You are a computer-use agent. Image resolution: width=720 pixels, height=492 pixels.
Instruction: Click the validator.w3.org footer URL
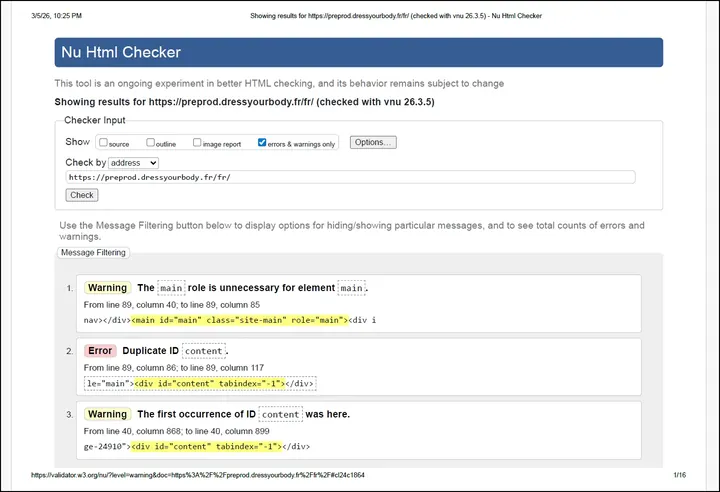pos(198,475)
